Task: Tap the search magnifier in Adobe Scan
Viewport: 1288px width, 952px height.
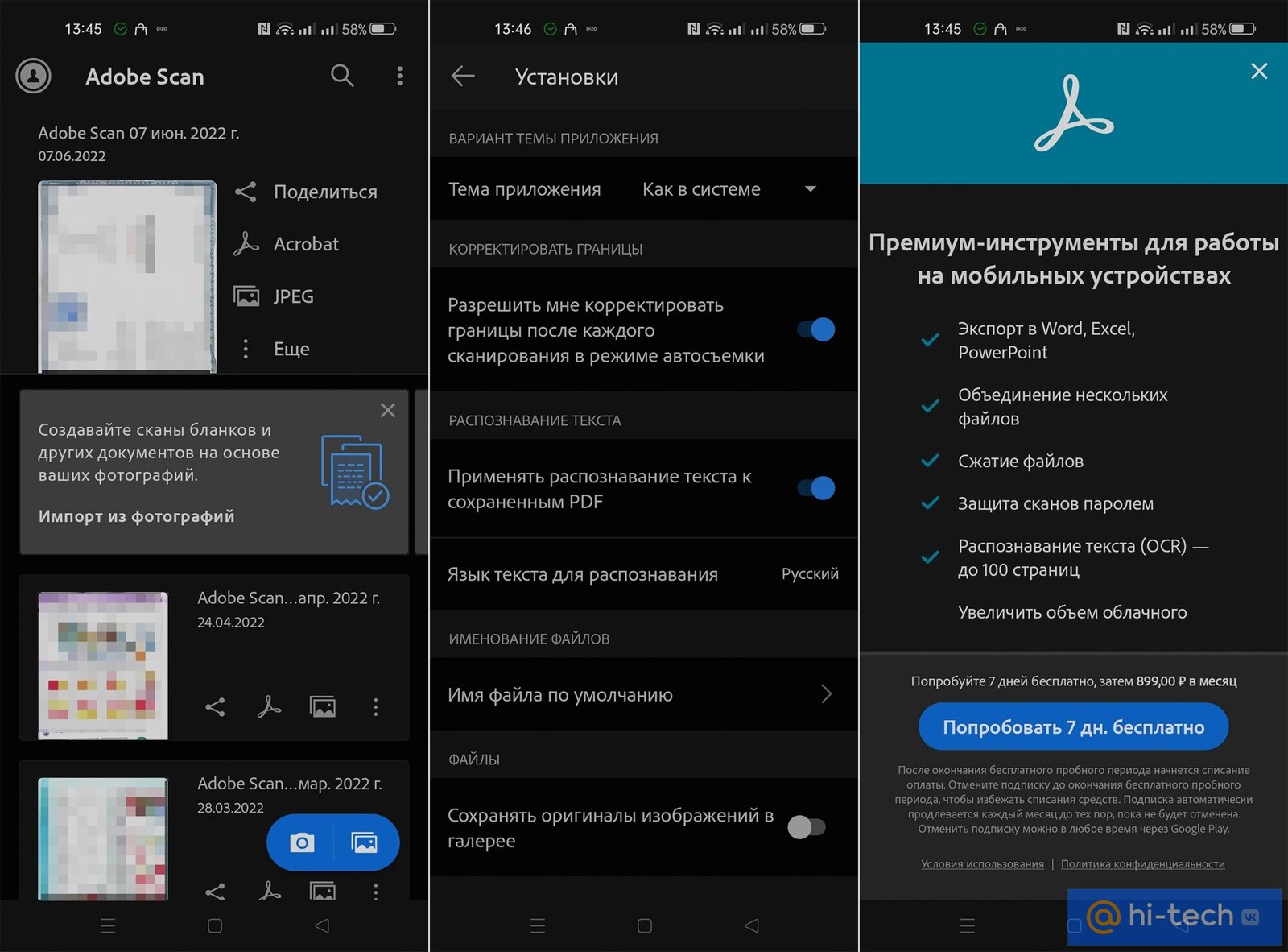Action: (342, 76)
